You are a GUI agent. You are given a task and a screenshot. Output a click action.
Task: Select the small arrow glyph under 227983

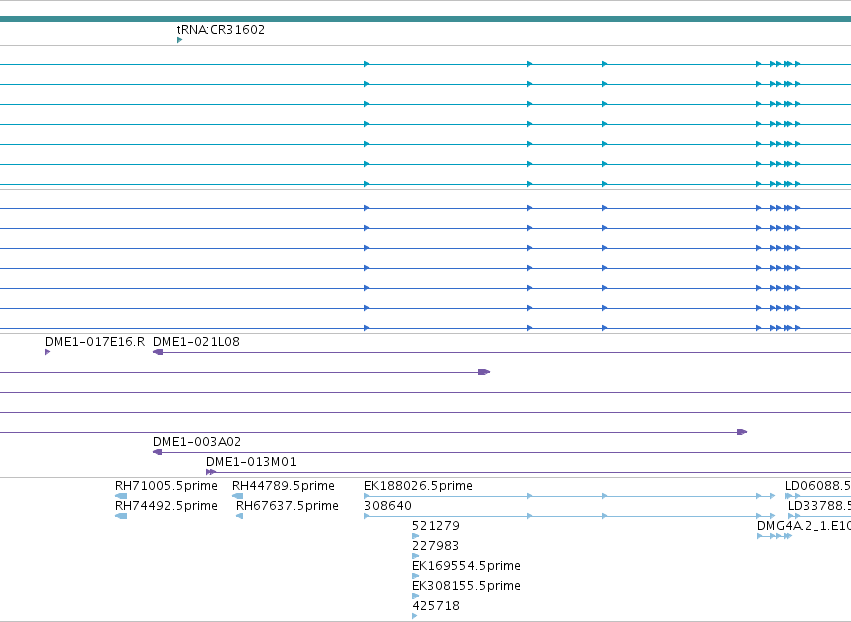tap(416, 556)
